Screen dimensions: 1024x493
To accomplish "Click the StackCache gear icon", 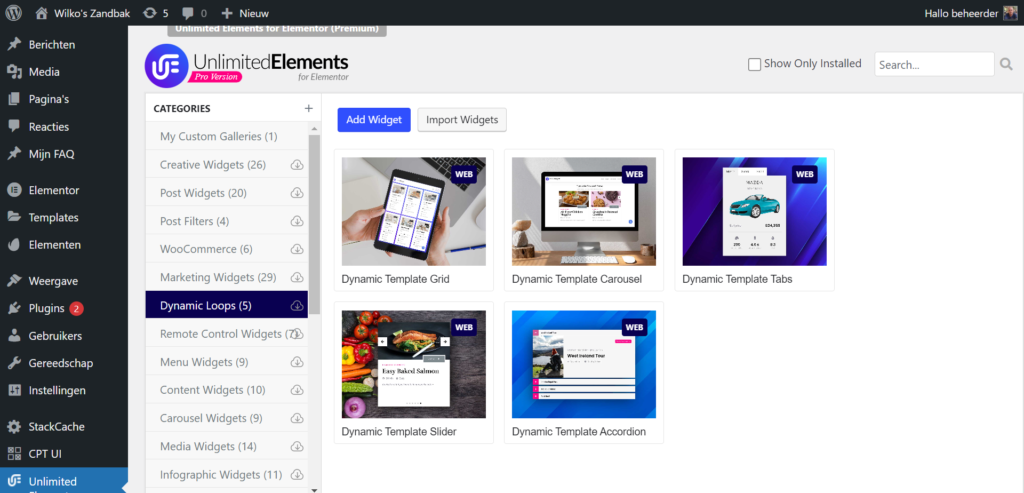I will [x=14, y=426].
